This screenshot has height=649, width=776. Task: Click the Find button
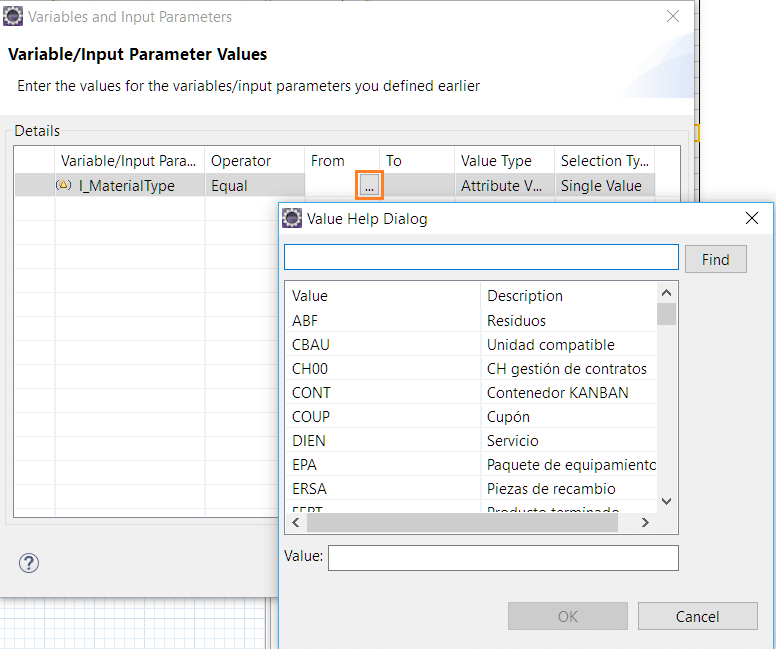click(715, 260)
